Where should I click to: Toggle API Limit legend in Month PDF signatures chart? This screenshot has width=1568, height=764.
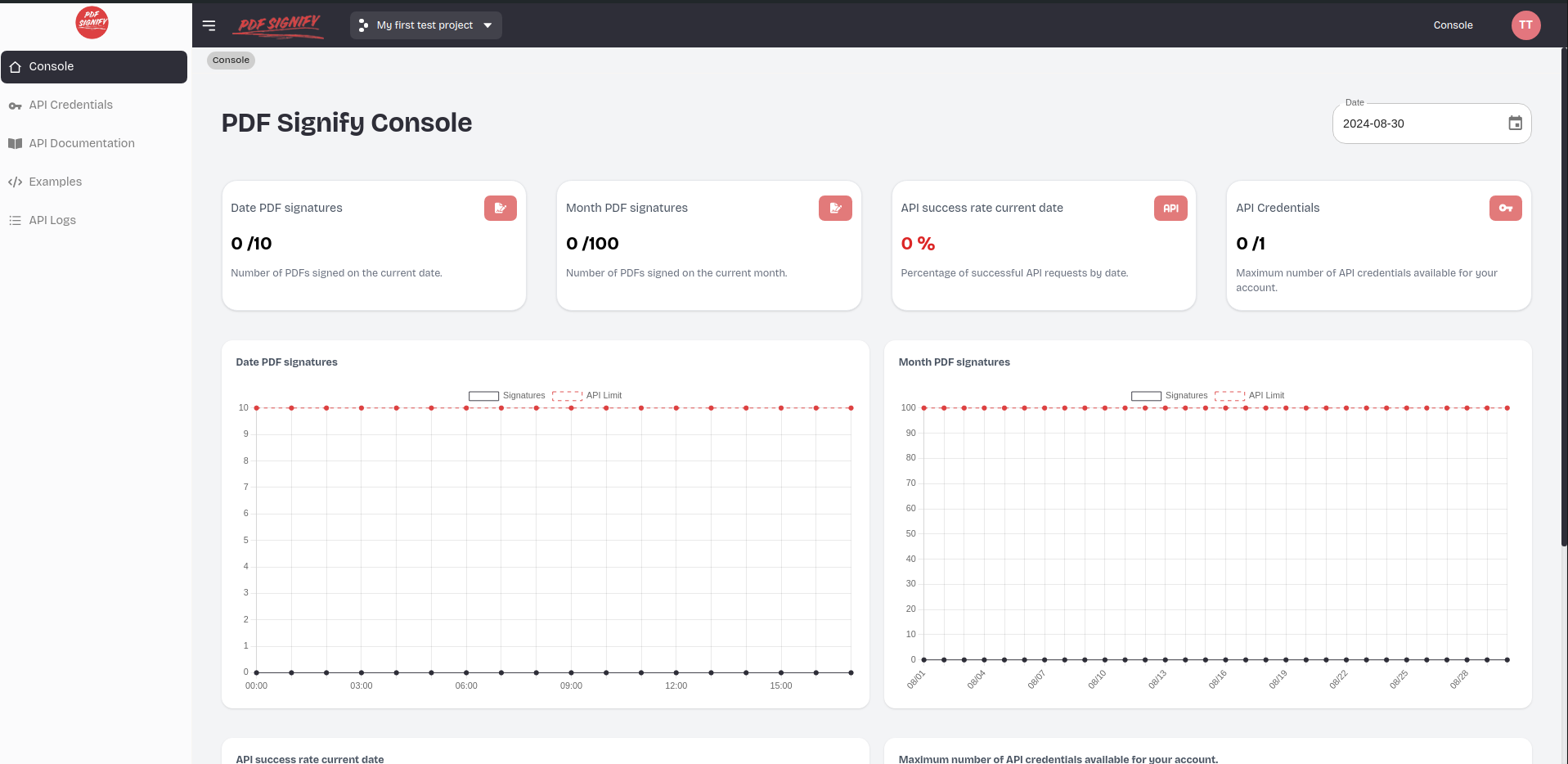point(1249,396)
